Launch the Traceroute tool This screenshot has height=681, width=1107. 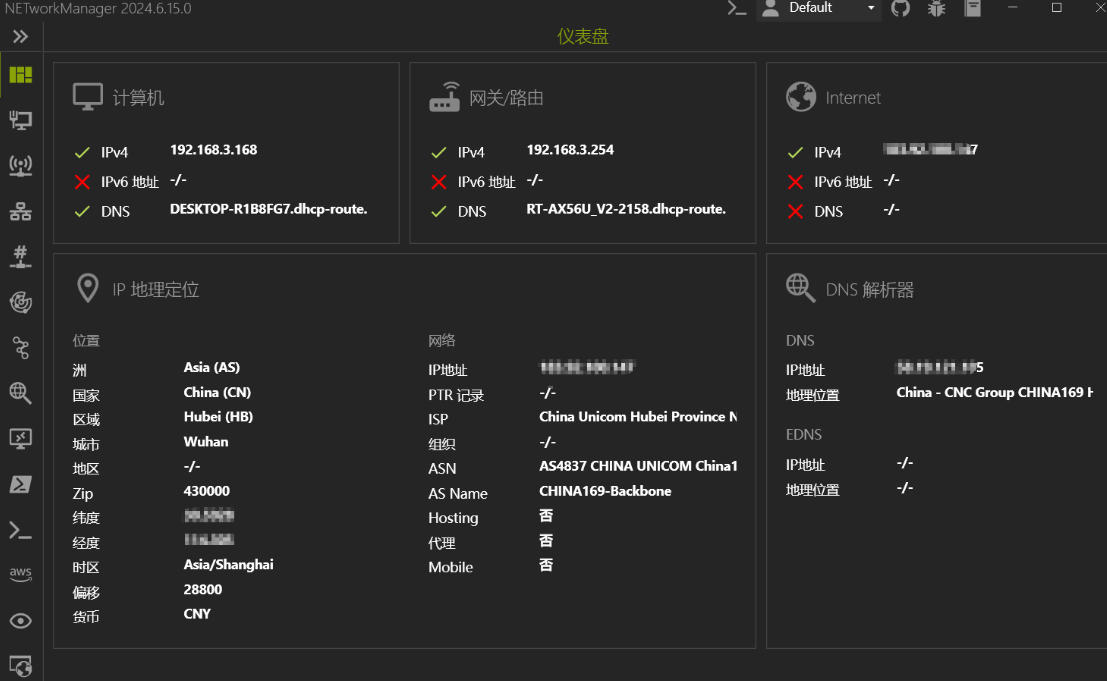pos(21,347)
